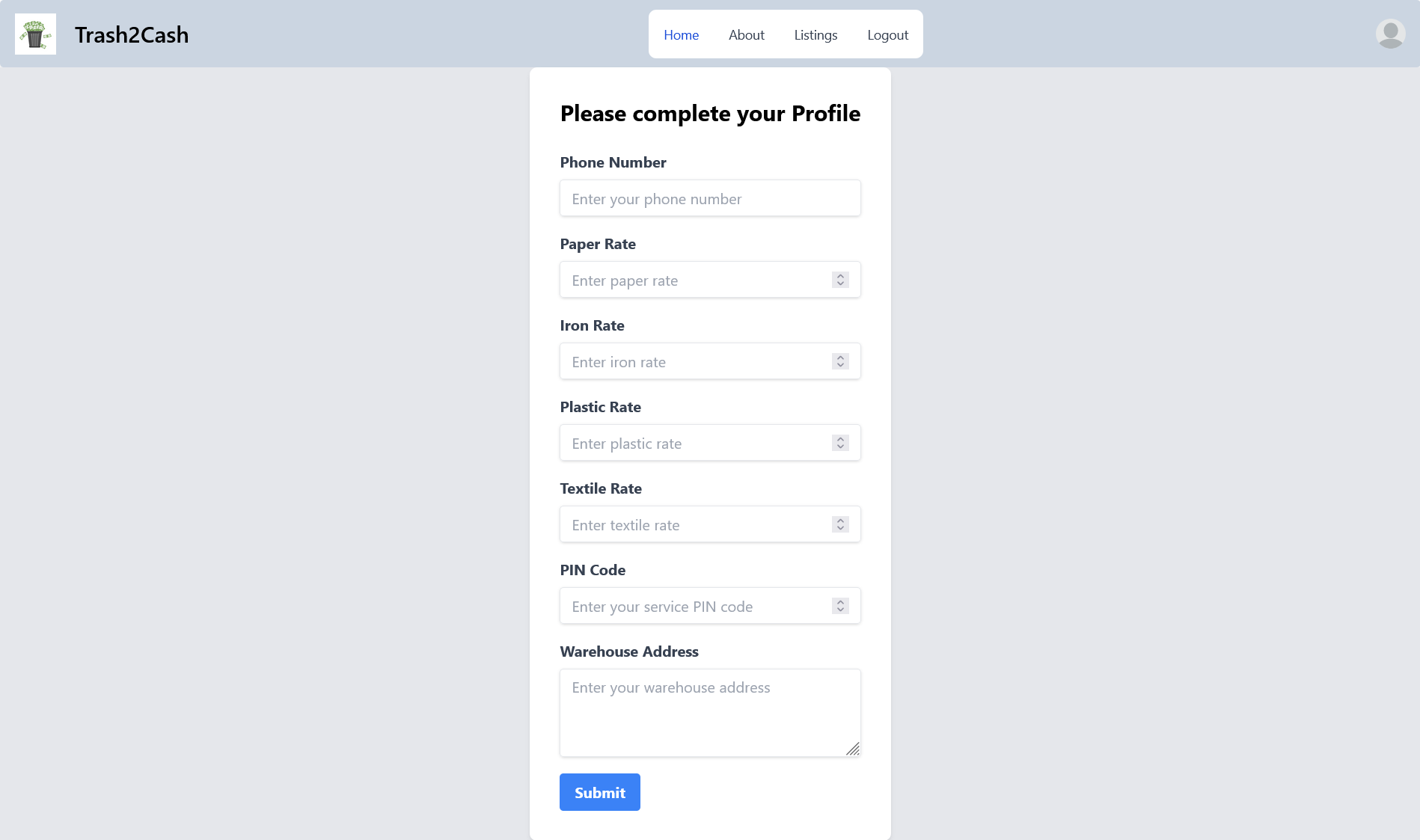Click Logout in the navigation bar
This screenshot has width=1420, height=840.
point(887,35)
